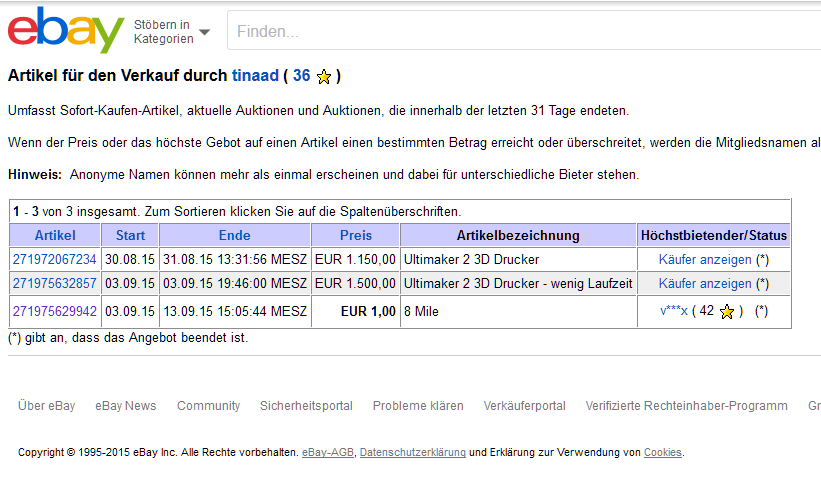Image resolution: width=821 pixels, height=478 pixels.
Task: Click the star icon next to seller rating 36
Action: 324,77
